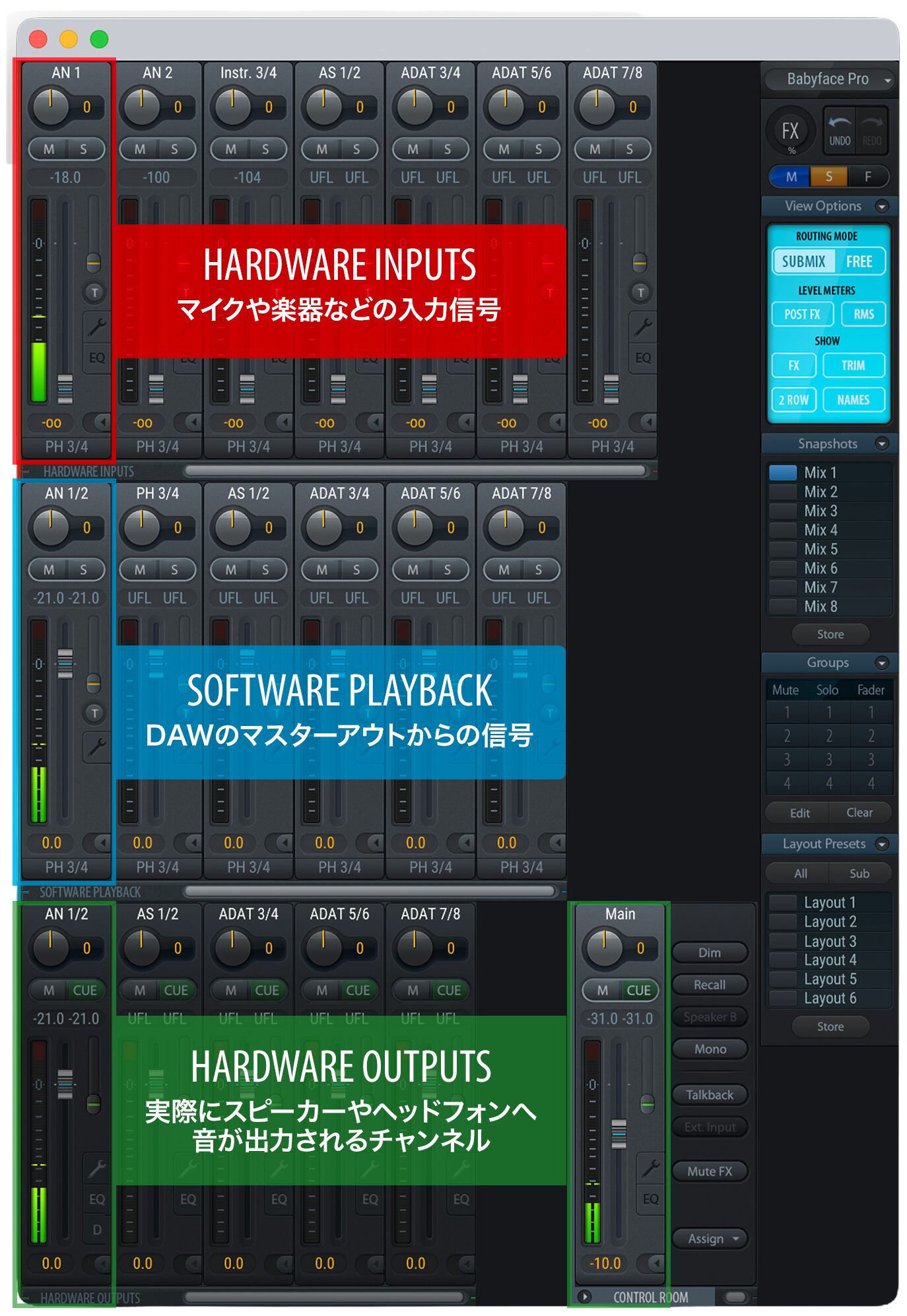Open the Assign dropdown menu

tap(710, 1239)
